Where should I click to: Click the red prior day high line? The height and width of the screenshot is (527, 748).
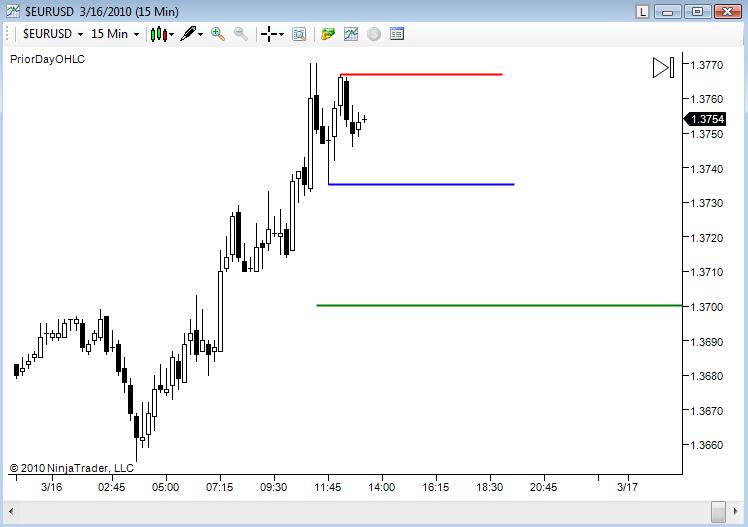point(421,74)
